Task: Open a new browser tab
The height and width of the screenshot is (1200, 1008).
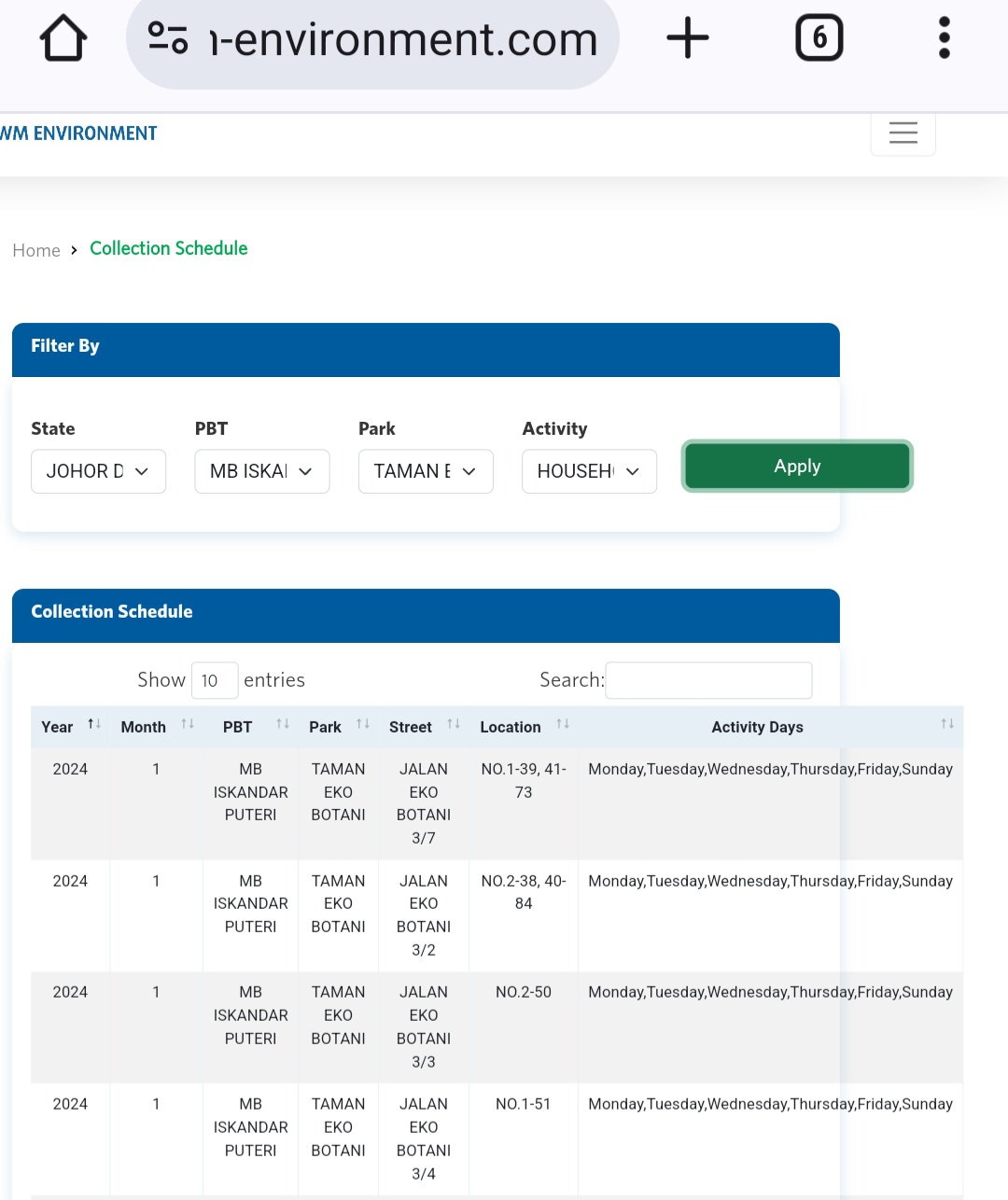Action: click(x=688, y=39)
